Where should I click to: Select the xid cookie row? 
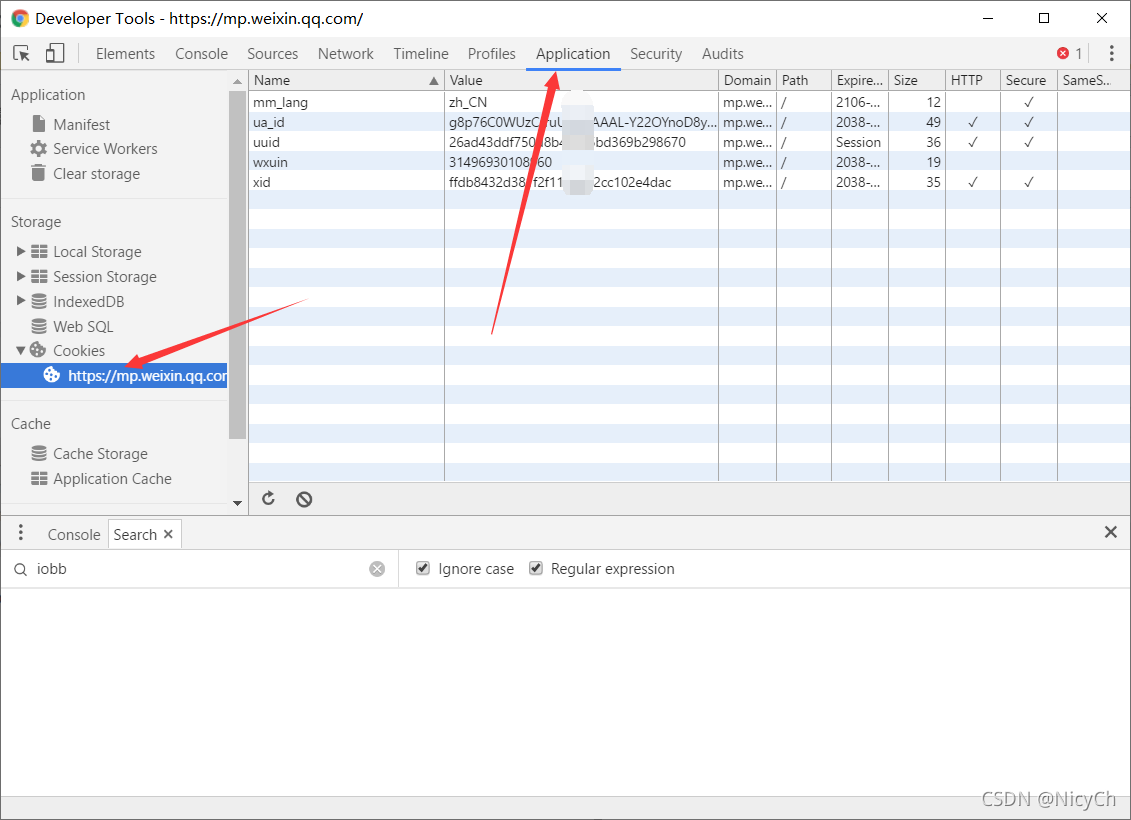coord(689,182)
